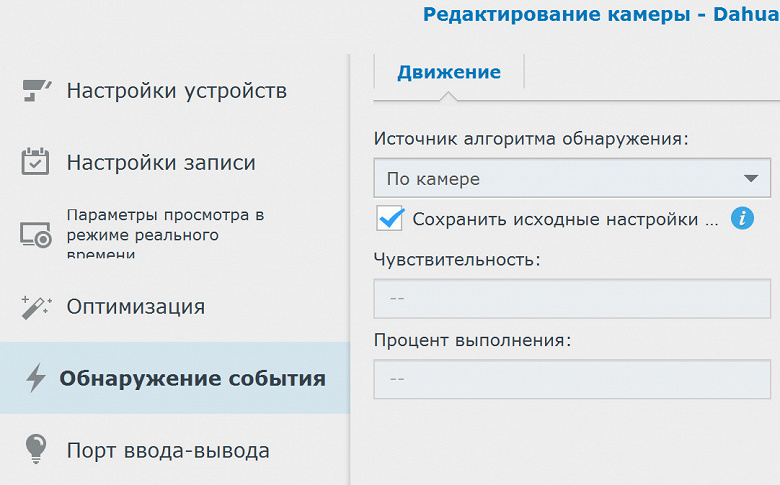Go to Оптимизация settings
The width and height of the screenshot is (780, 485).
click(x=136, y=306)
